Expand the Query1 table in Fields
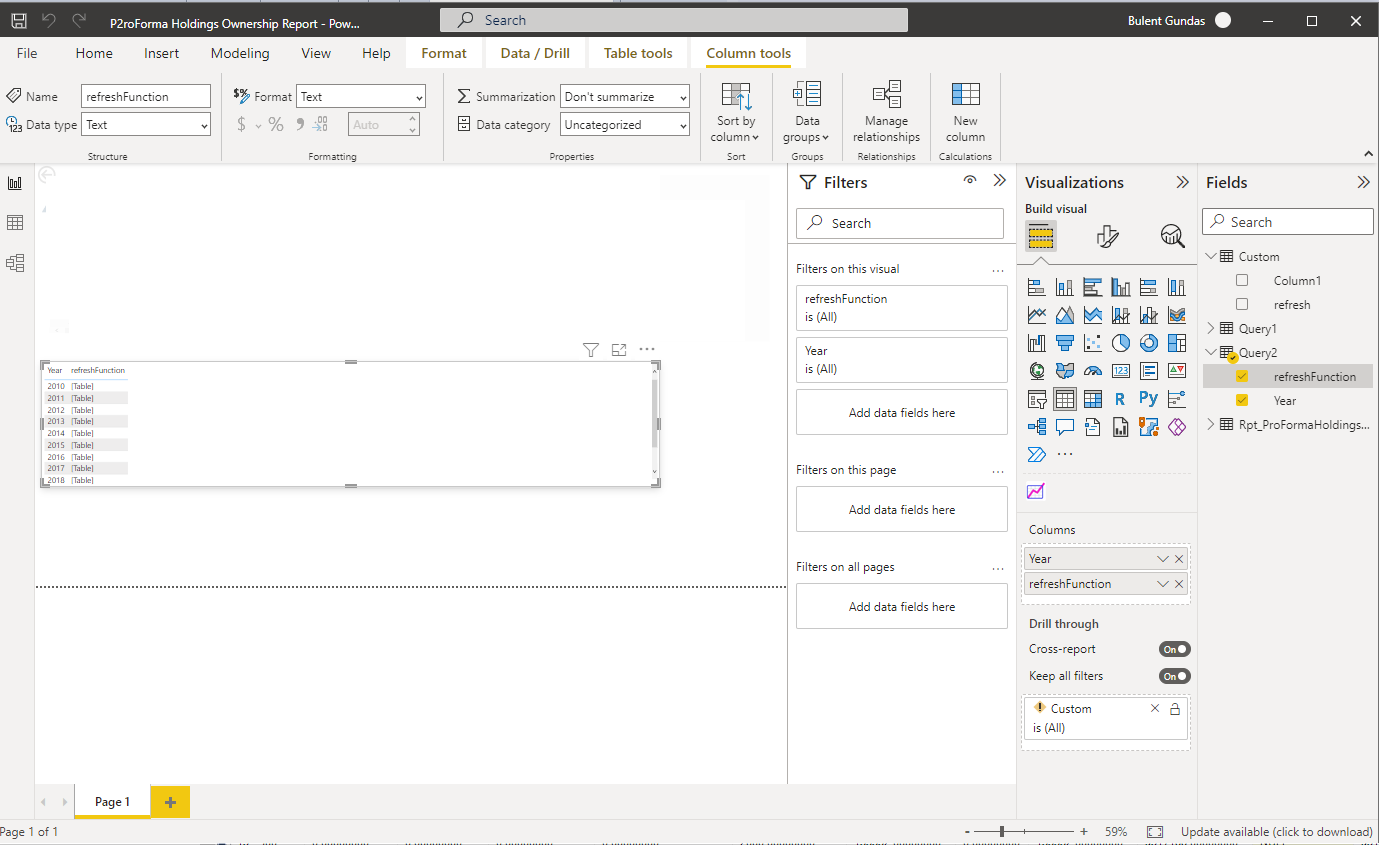This screenshot has width=1379, height=845. pos(1211,329)
